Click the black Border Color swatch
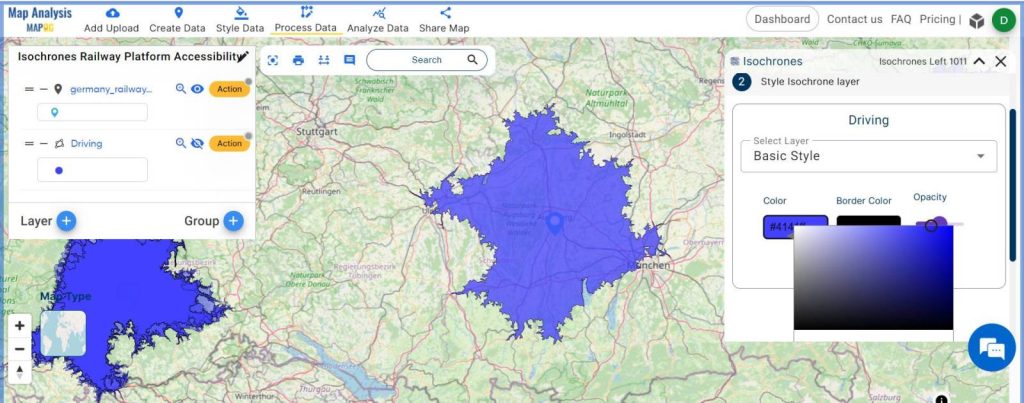Screen dimensions: 1024x403 [x=869, y=221]
